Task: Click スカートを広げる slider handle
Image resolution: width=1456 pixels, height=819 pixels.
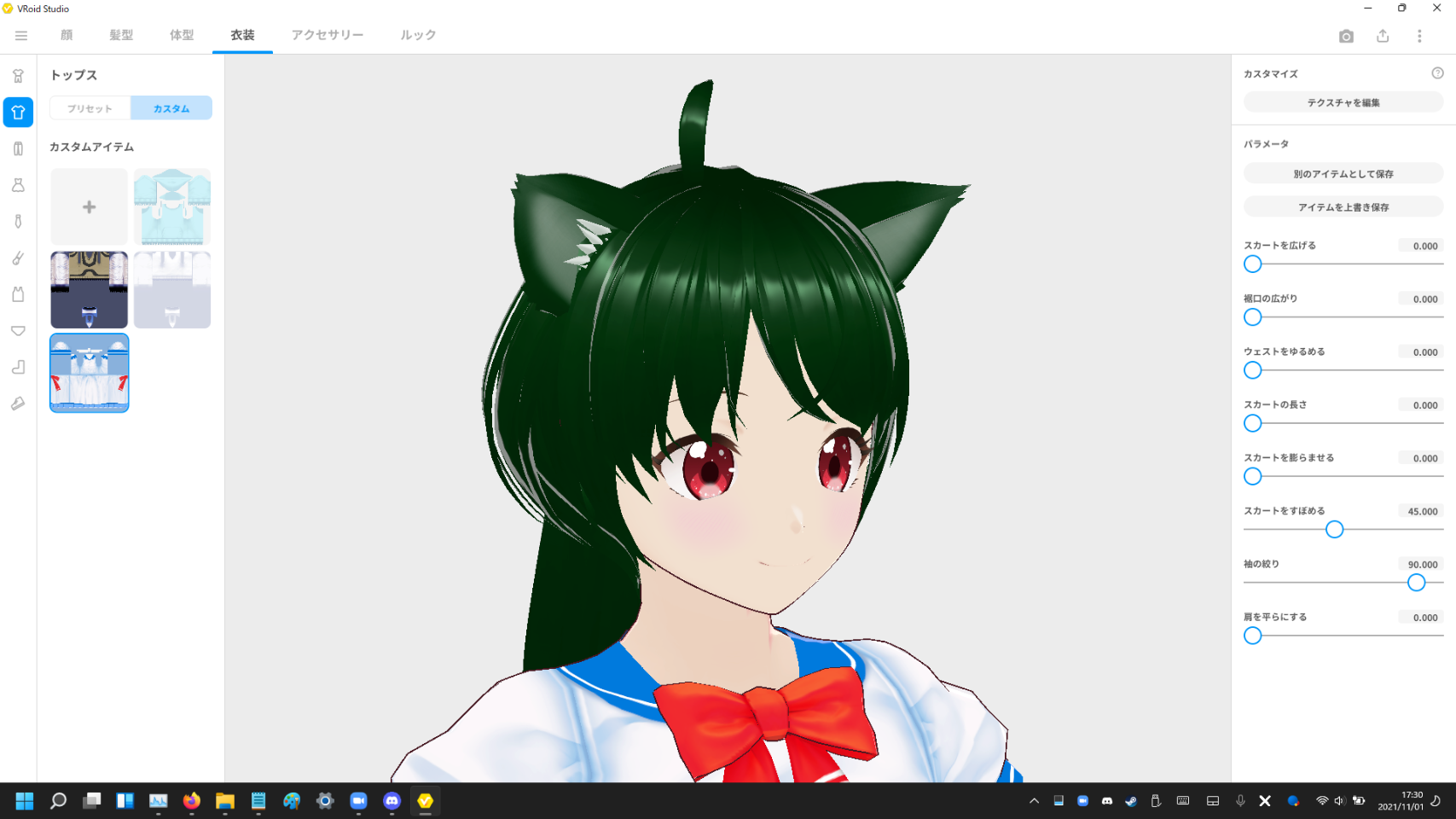Action: 1252,264
